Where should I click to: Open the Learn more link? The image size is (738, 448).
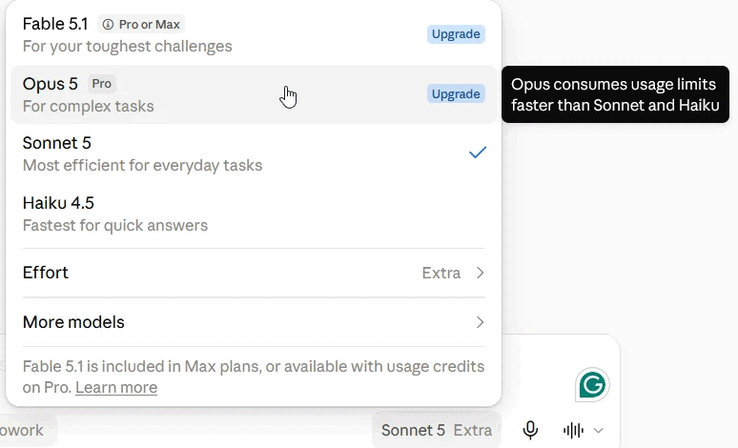click(116, 387)
